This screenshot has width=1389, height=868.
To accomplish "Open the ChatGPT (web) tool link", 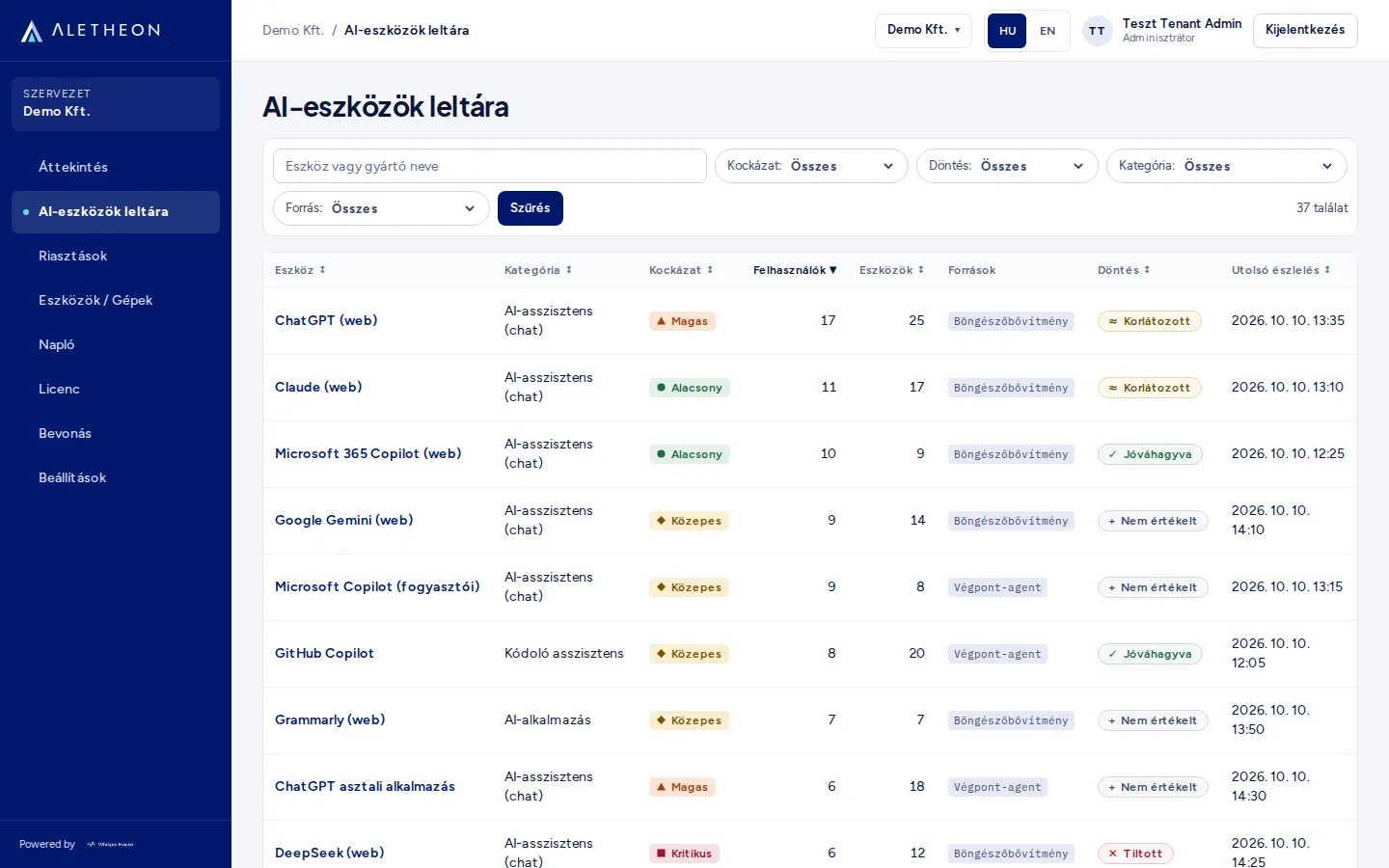I will click(x=326, y=321).
